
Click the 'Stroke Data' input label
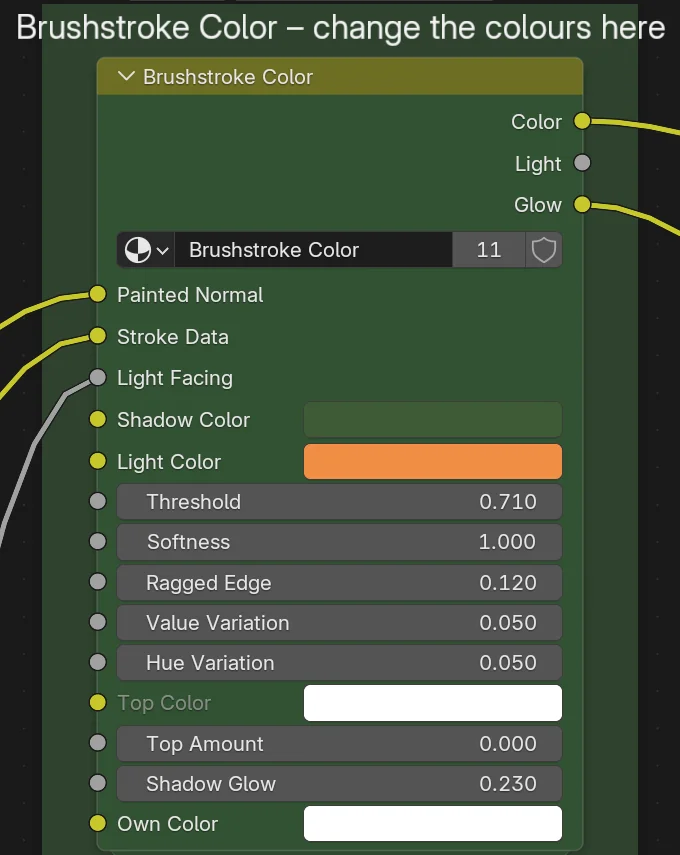click(172, 336)
